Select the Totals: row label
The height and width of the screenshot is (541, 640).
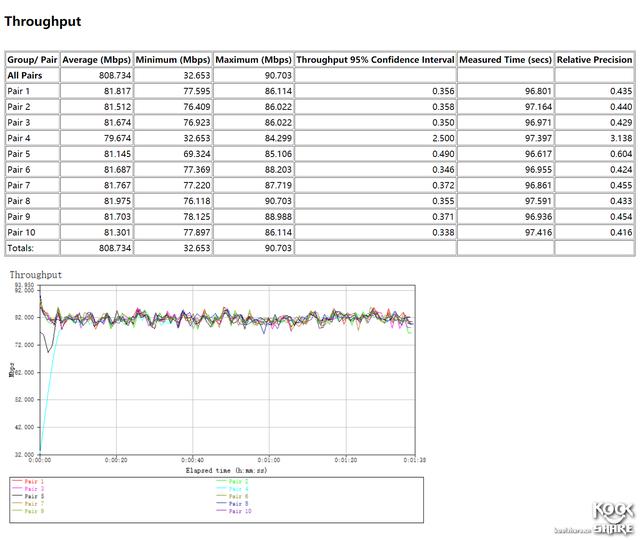20,248
